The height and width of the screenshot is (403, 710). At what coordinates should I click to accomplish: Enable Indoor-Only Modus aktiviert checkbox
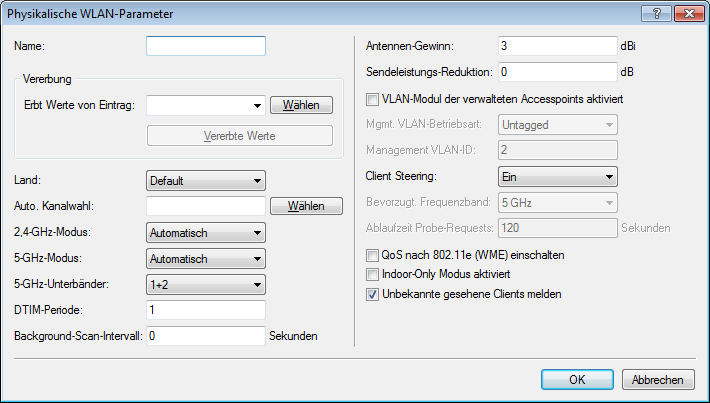(x=373, y=274)
